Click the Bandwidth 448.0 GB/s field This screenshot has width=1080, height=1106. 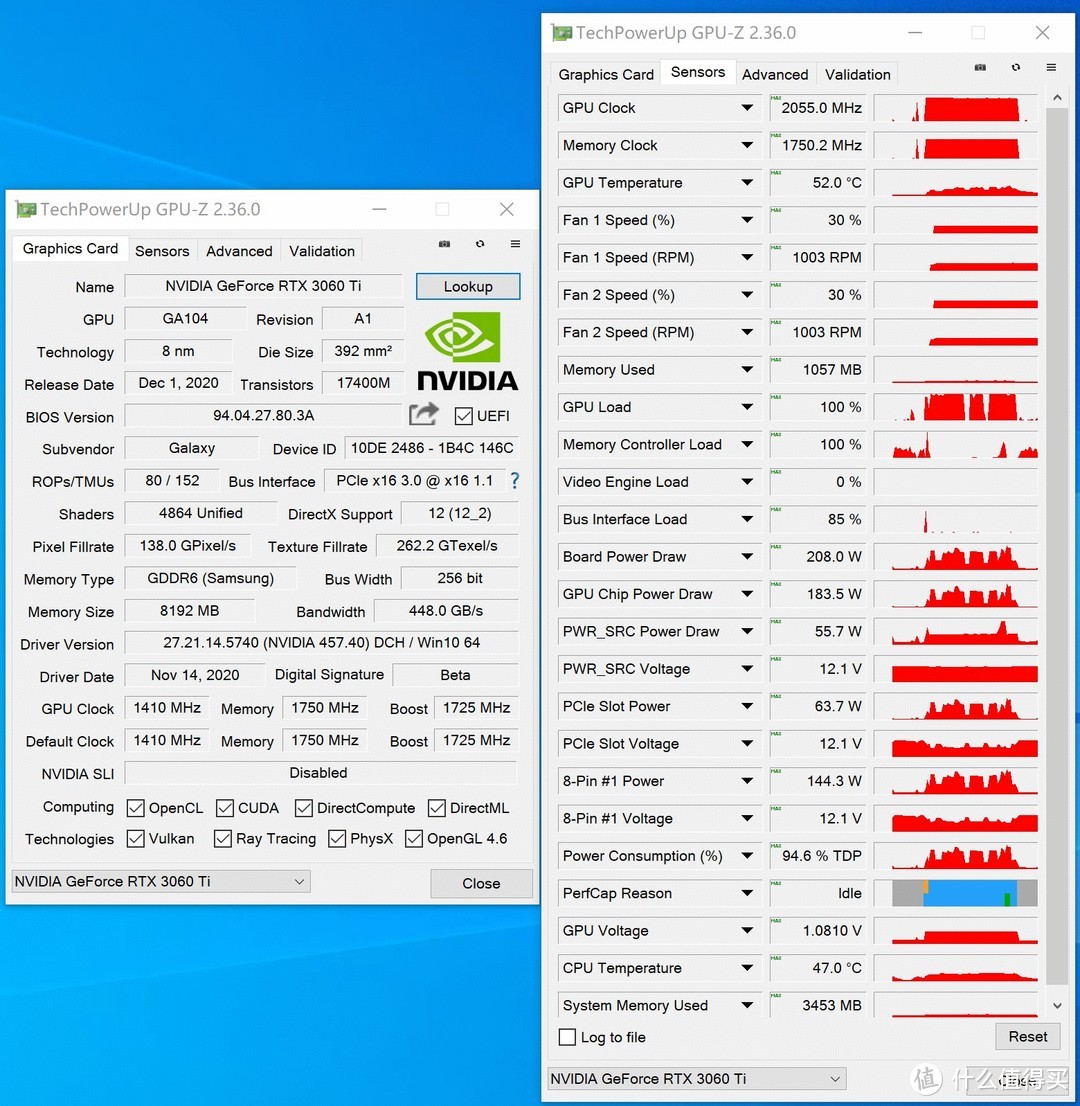click(x=446, y=611)
